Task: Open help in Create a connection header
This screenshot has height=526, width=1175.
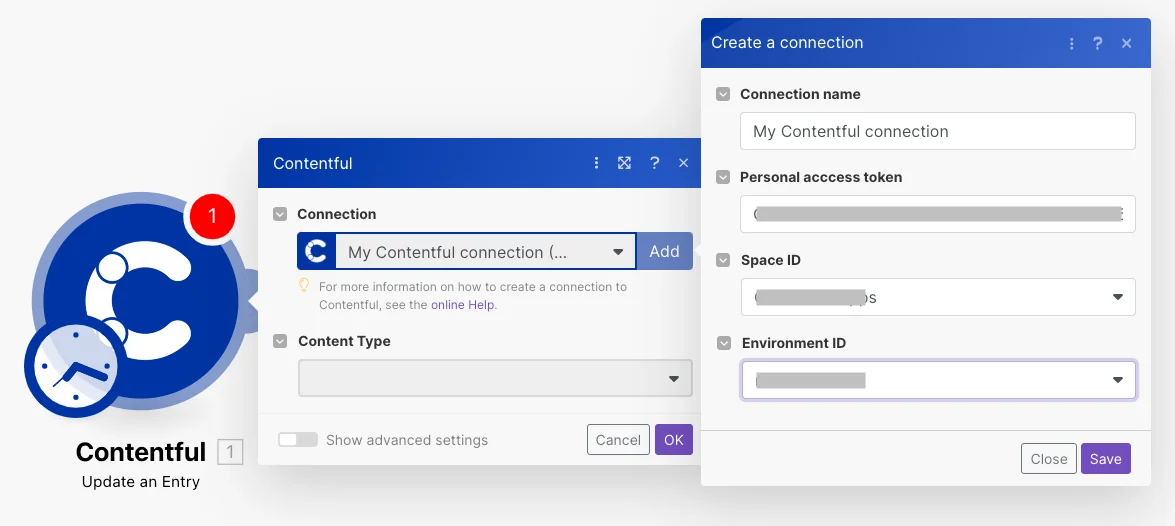Action: point(1097,43)
